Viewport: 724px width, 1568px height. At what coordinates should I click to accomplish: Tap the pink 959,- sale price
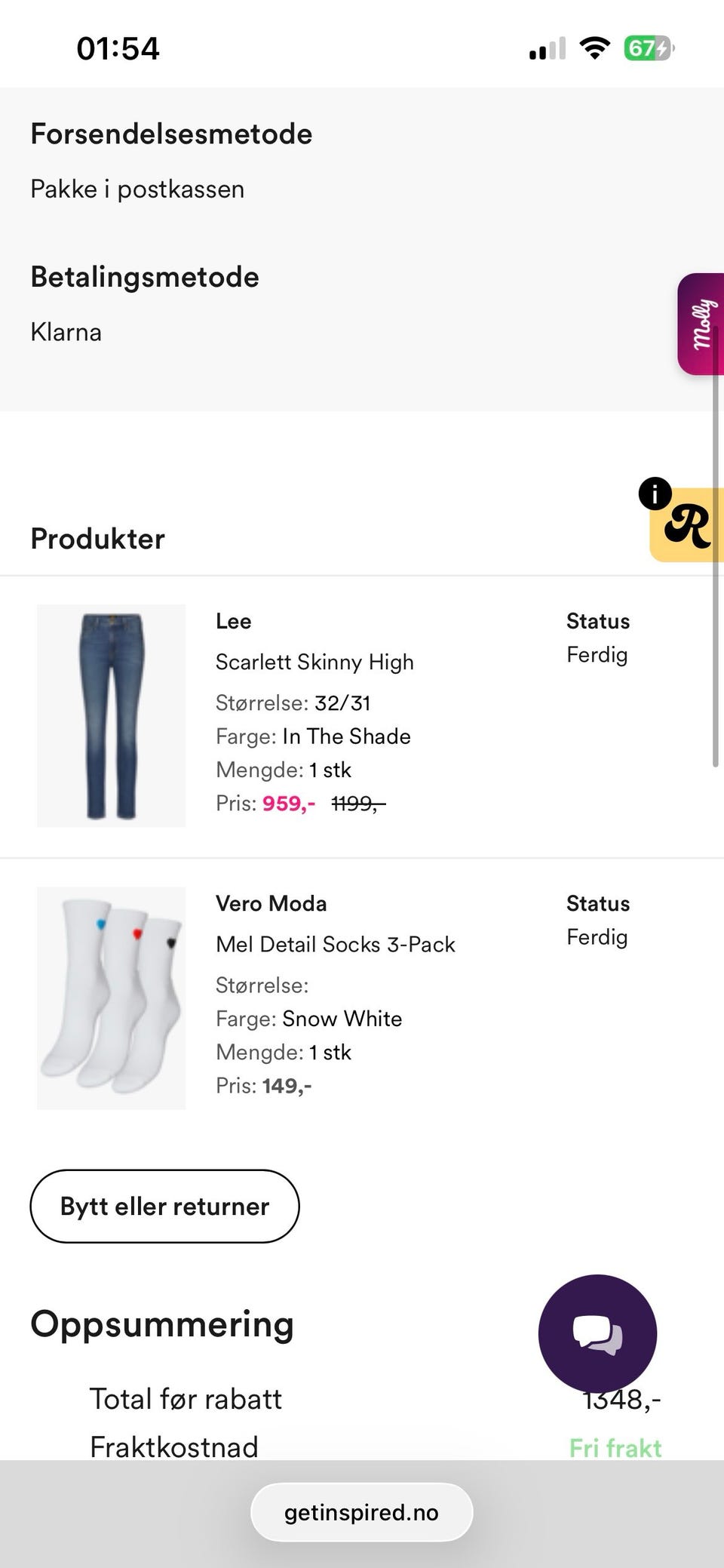(x=289, y=803)
